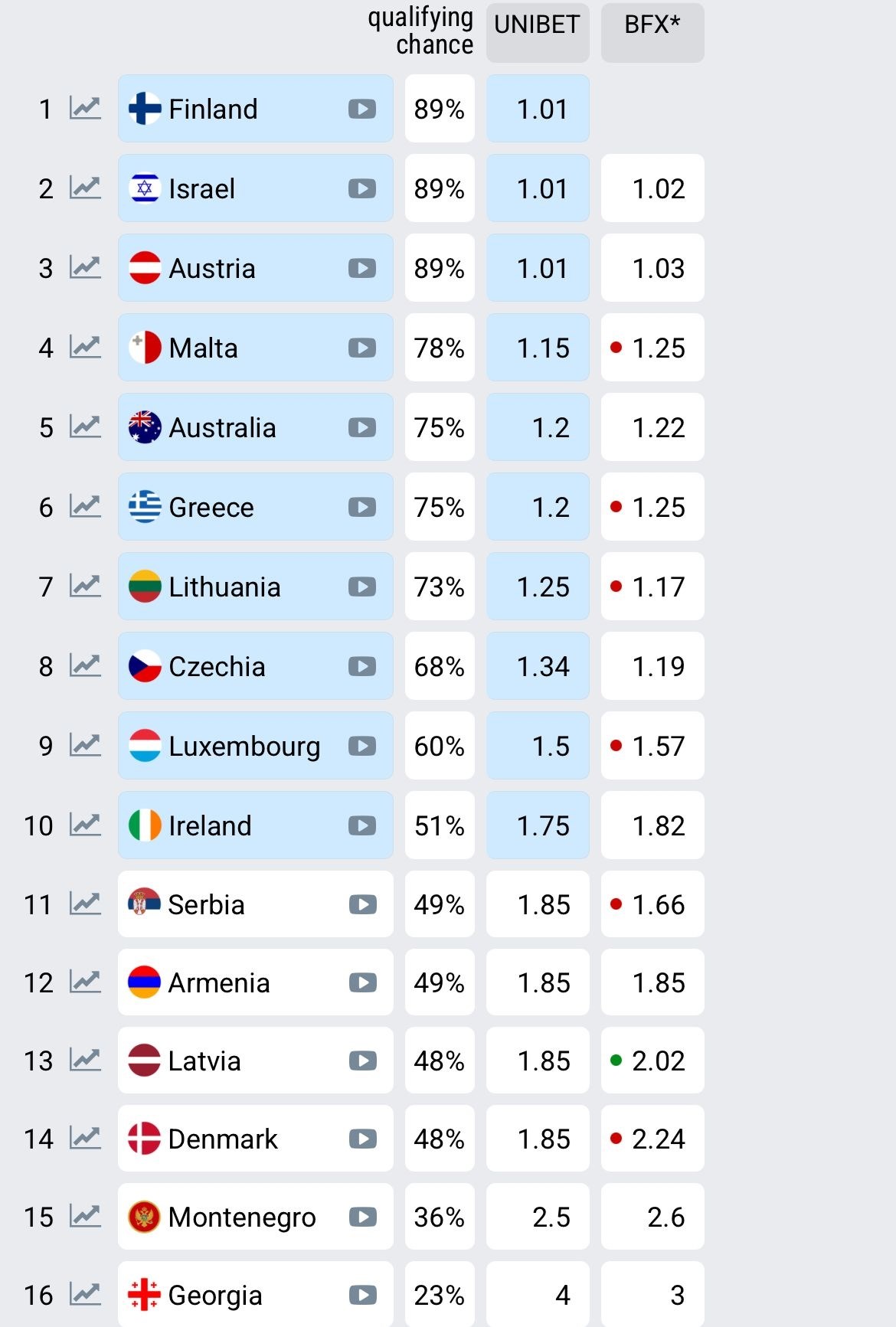The height and width of the screenshot is (1327, 896).
Task: Play Israel's song video
Action: [362, 188]
